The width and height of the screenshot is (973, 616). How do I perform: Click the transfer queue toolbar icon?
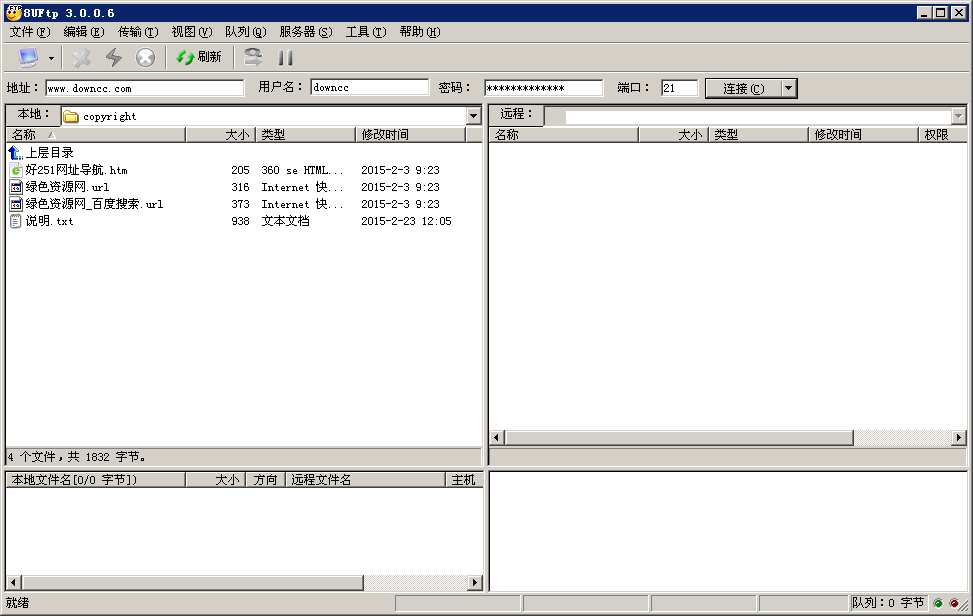click(255, 57)
